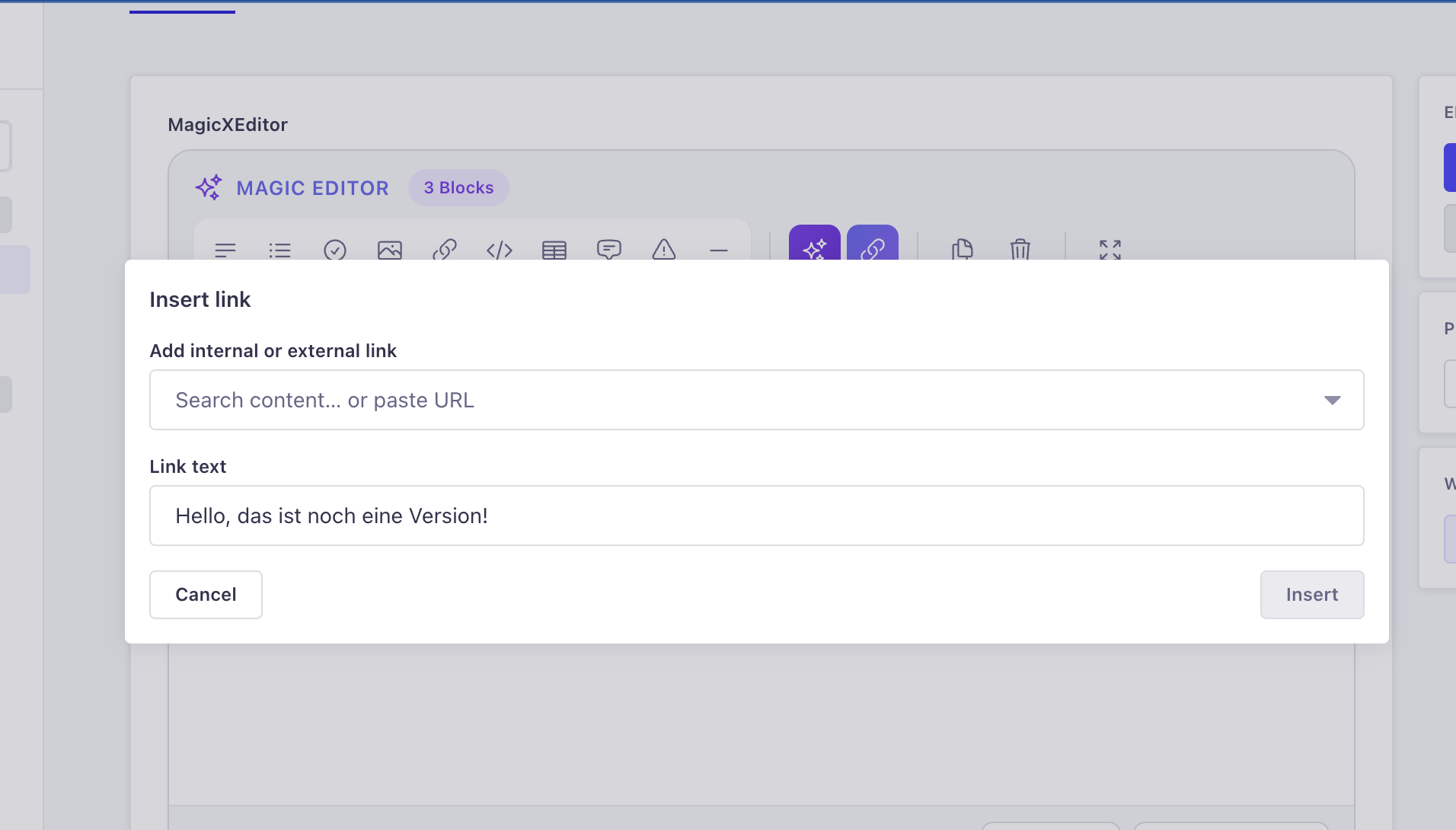The width and height of the screenshot is (1456, 830).
Task: Click the MagicXEditor field label
Action: point(228,125)
